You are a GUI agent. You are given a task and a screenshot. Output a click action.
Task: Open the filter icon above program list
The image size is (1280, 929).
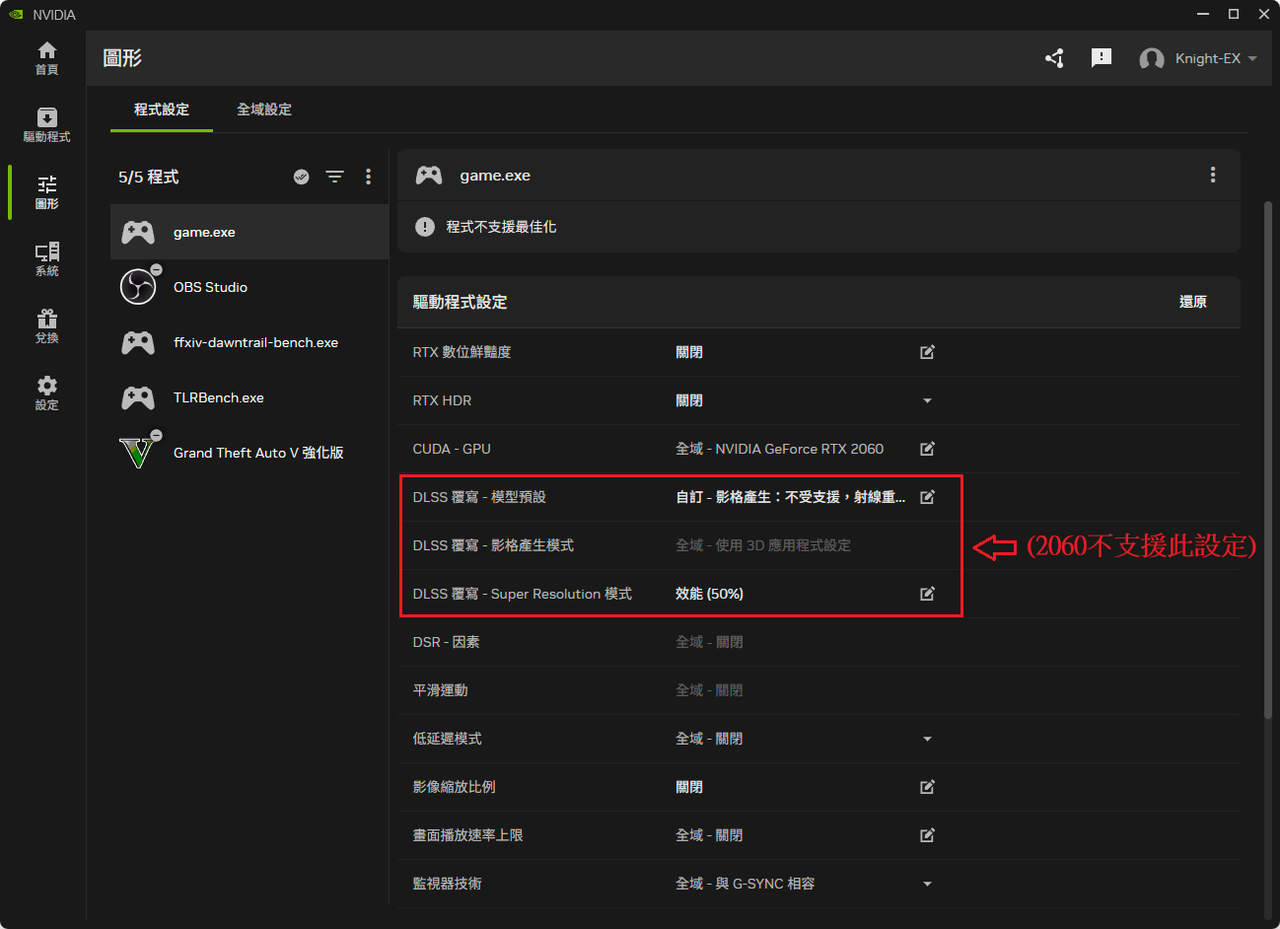[335, 177]
